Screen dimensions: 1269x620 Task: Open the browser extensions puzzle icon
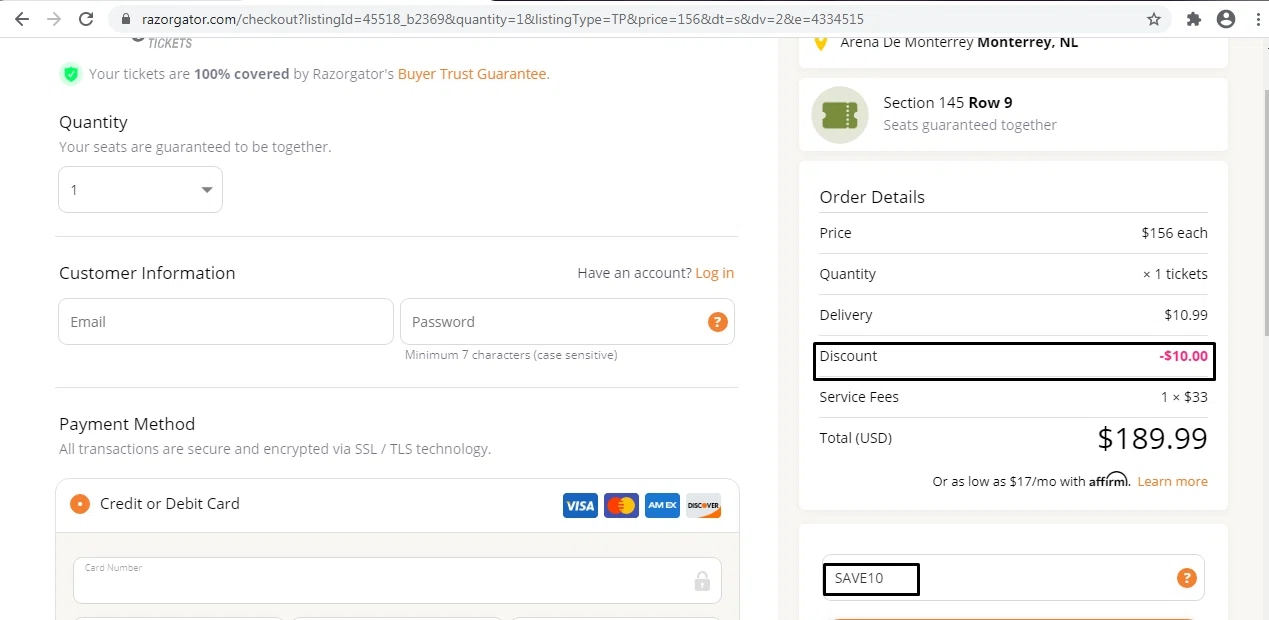[x=1193, y=19]
